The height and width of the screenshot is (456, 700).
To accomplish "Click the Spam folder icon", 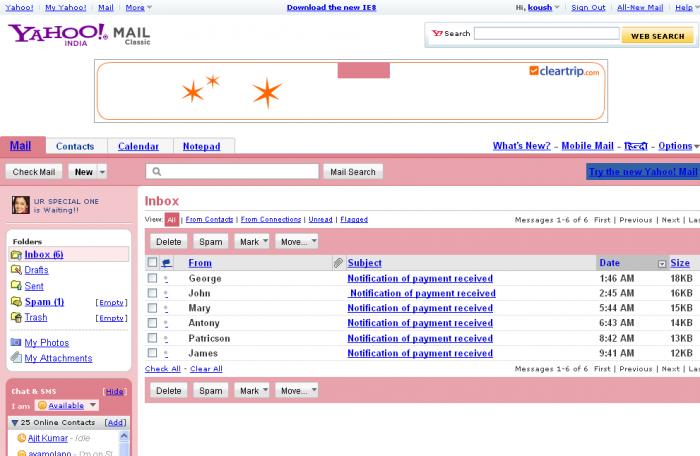I will tap(16, 302).
